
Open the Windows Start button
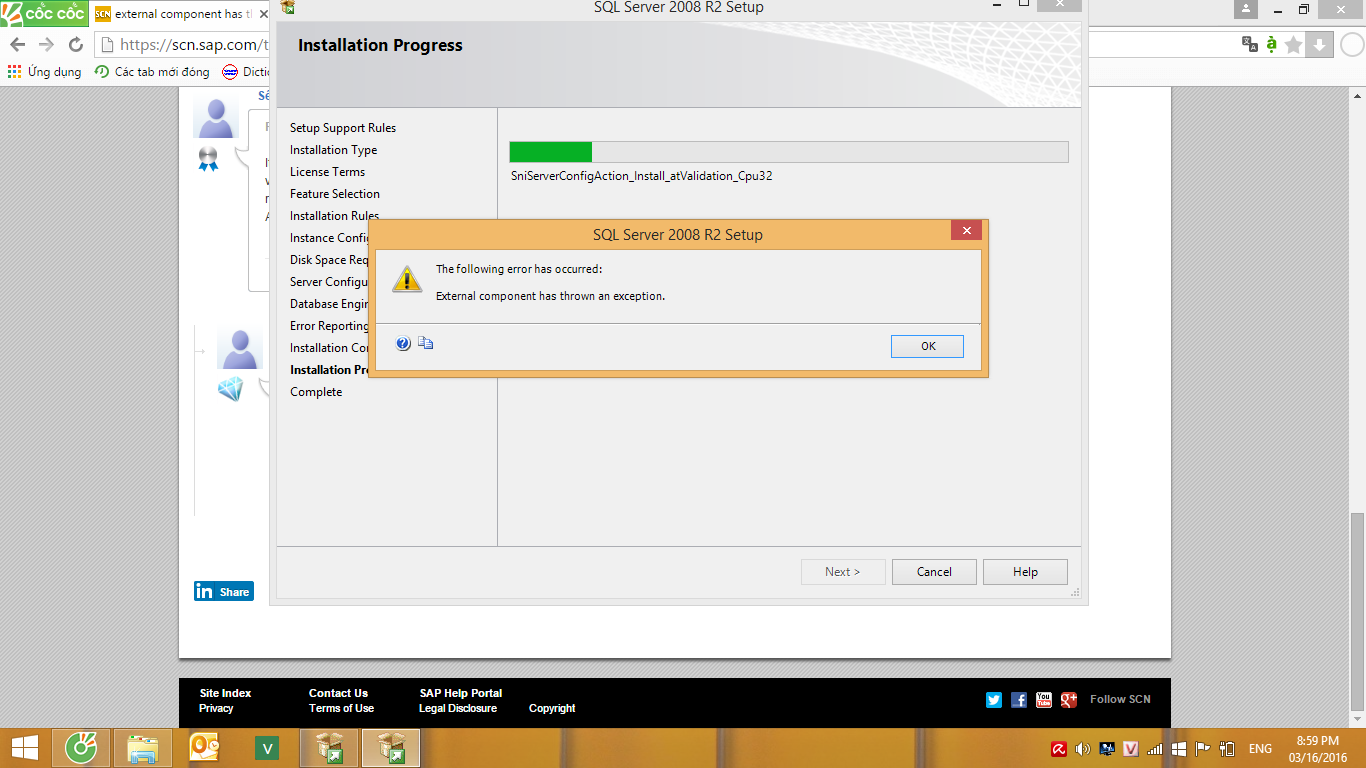click(x=25, y=748)
